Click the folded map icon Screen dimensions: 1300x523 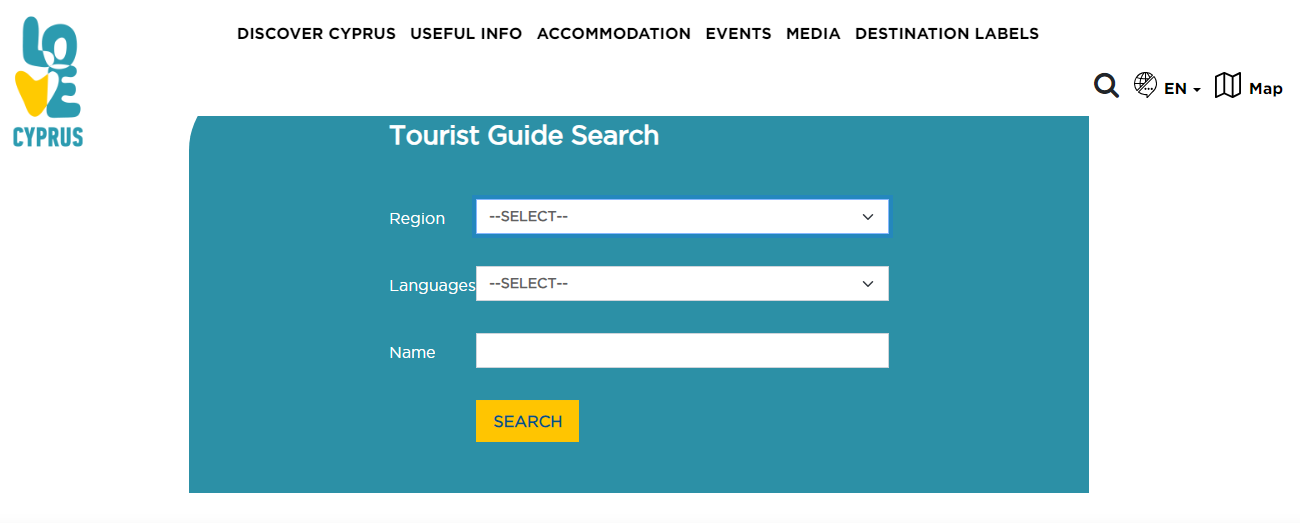(1227, 86)
